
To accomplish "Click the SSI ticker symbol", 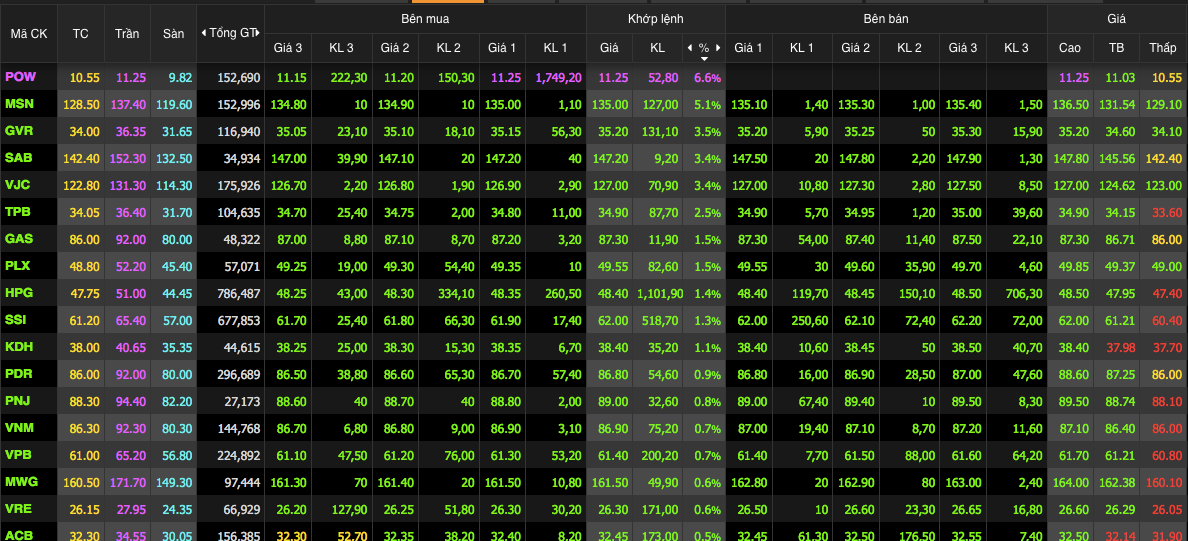I will [x=17, y=319].
